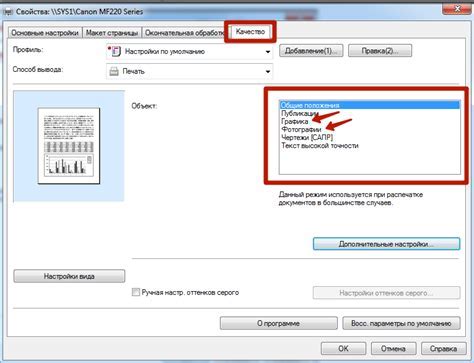Click the Правка(2)... button

click(x=380, y=51)
